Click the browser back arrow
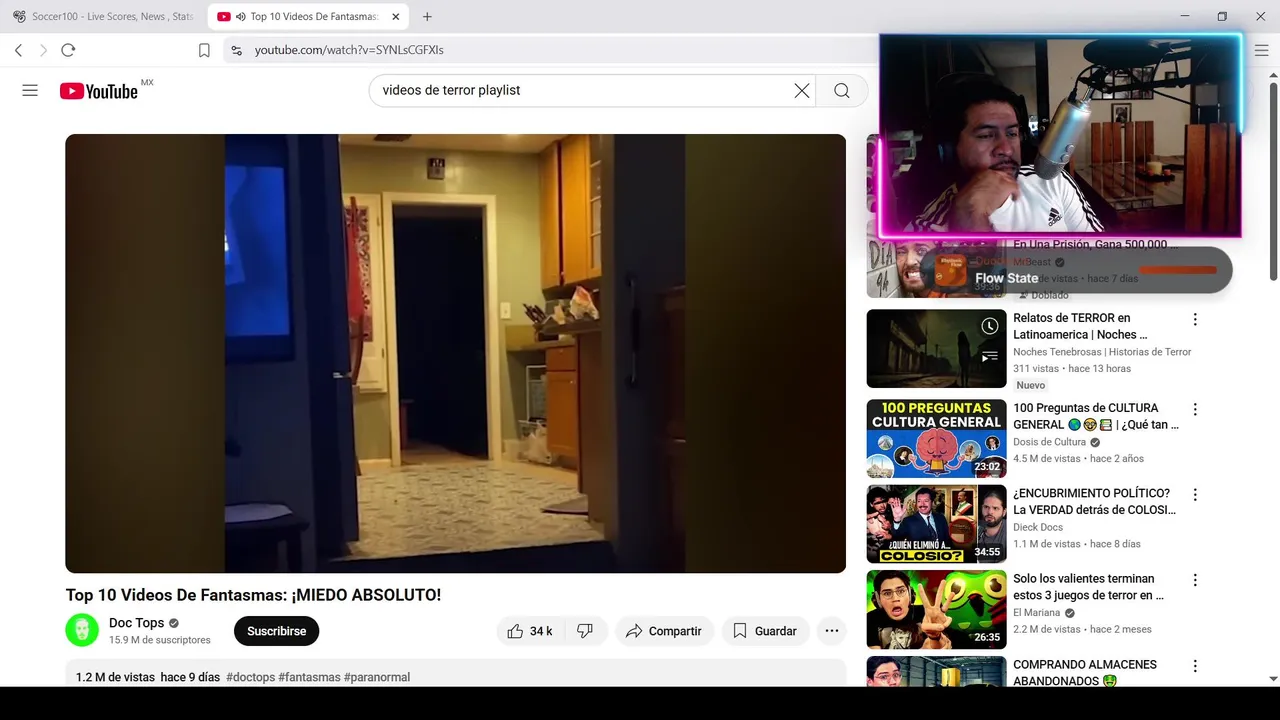Viewport: 1280px width, 720px height. click(18, 50)
